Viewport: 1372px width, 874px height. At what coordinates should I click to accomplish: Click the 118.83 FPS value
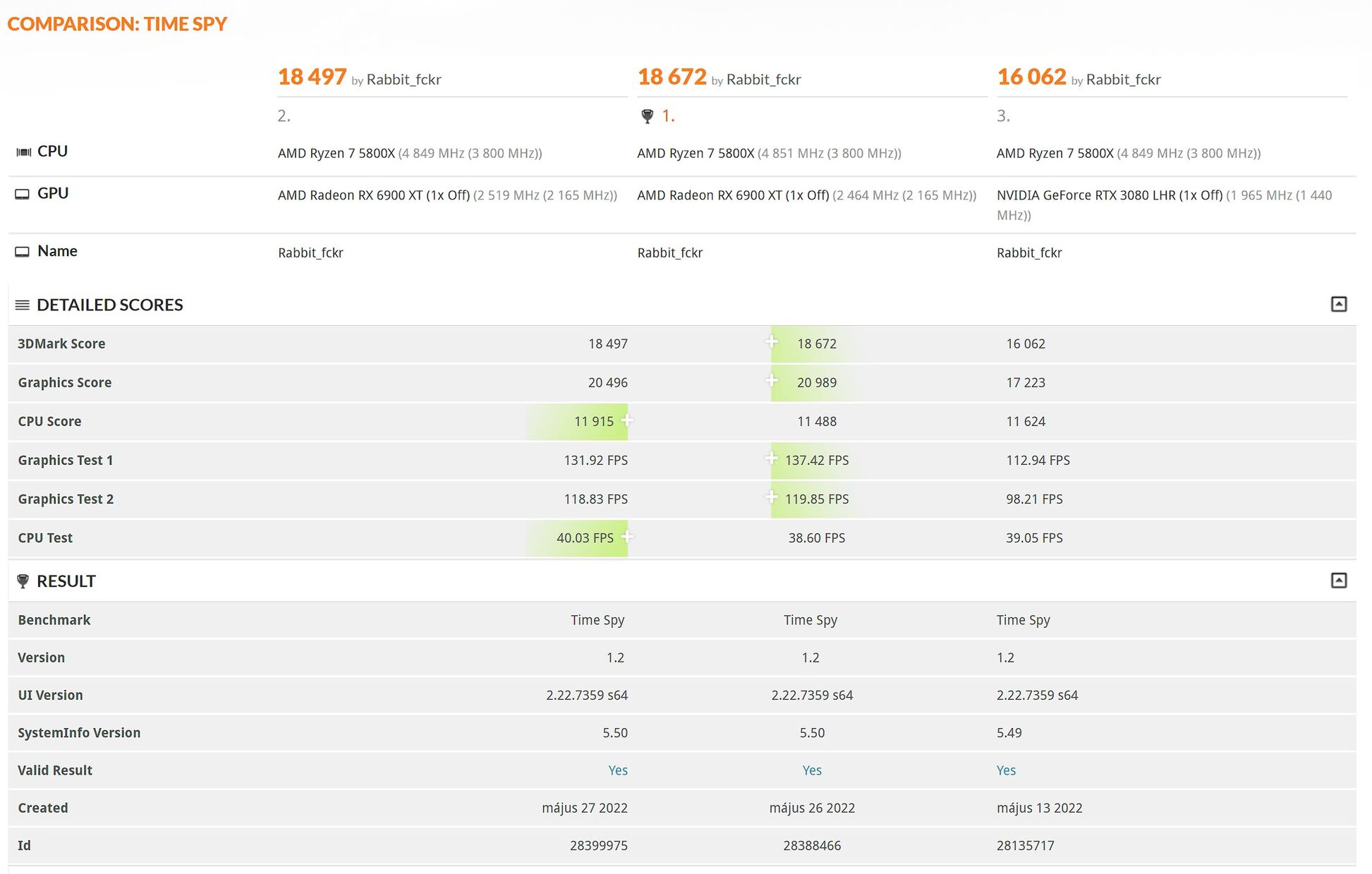pyautogui.click(x=595, y=499)
